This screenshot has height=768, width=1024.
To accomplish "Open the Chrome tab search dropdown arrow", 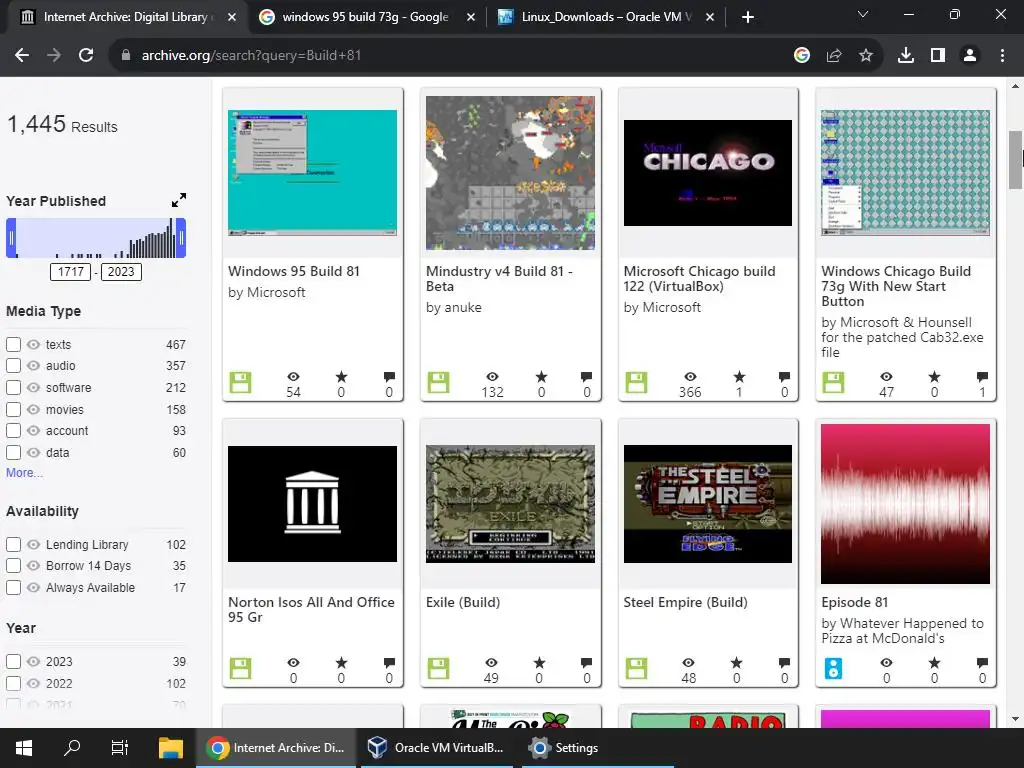I will pyautogui.click(x=863, y=14).
